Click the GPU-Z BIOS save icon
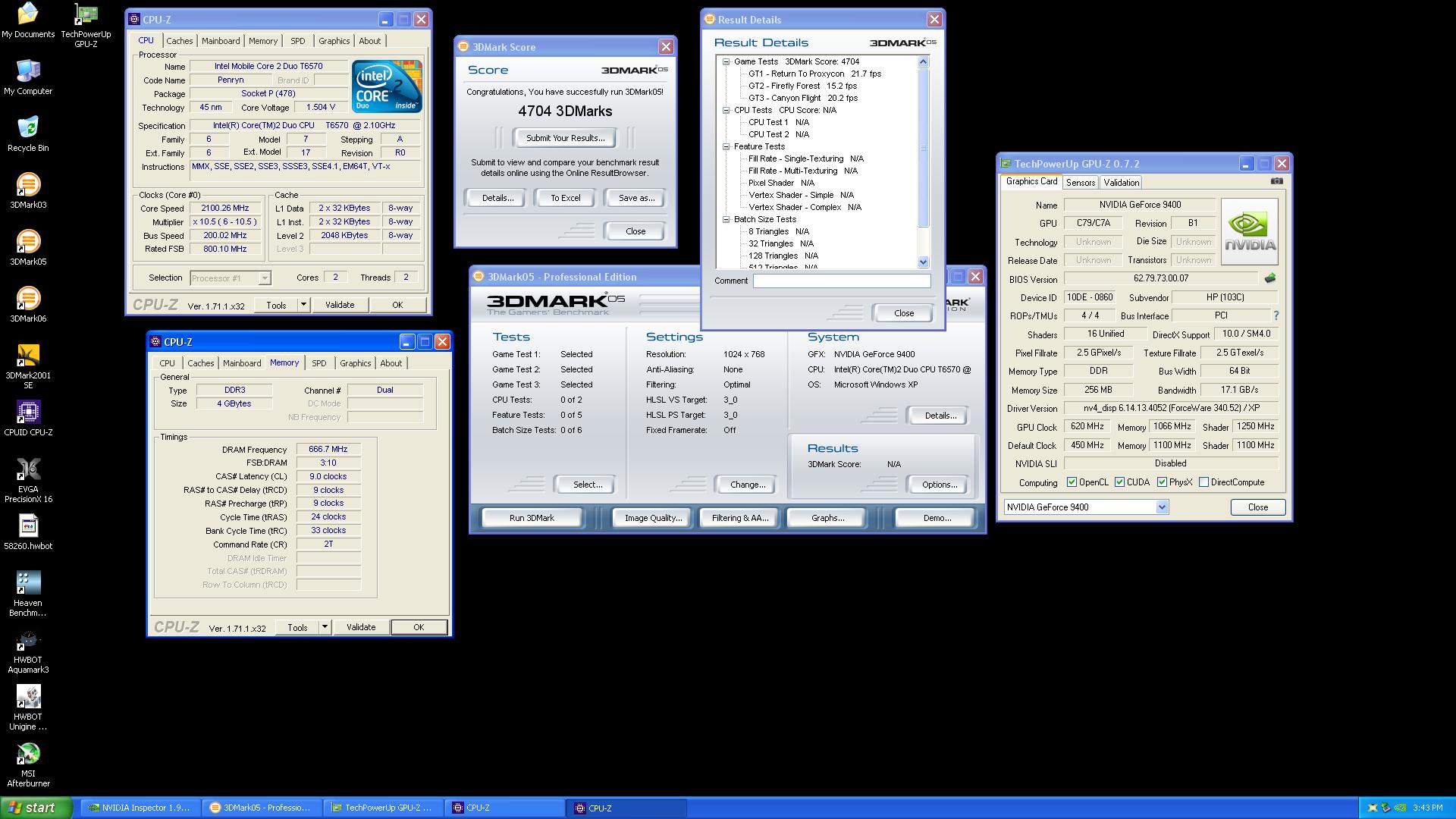This screenshot has width=1456, height=819. (x=1270, y=278)
